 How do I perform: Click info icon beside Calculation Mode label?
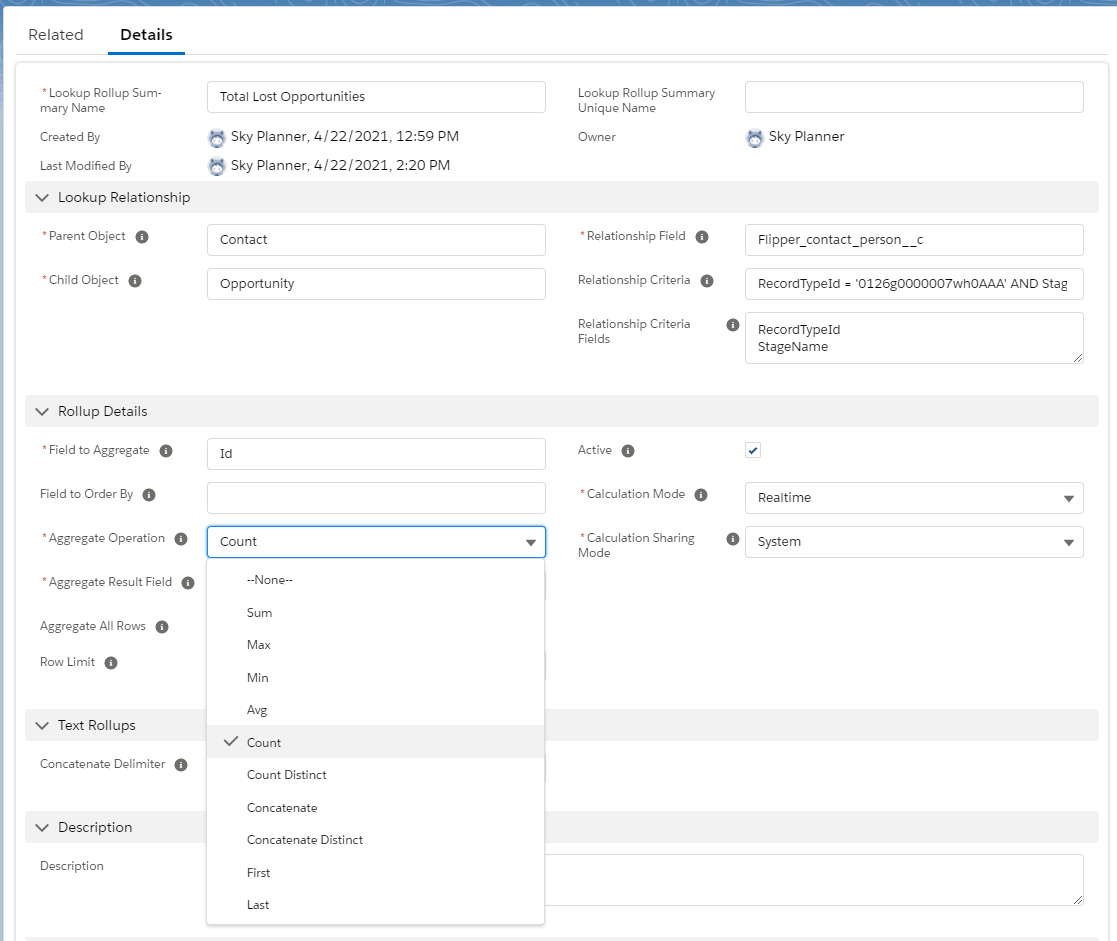tap(701, 495)
